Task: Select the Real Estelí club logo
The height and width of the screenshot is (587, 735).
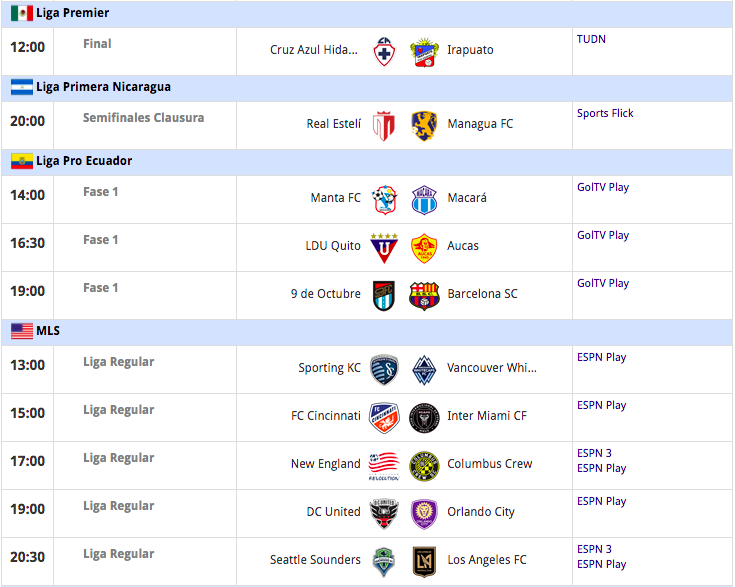Action: click(384, 125)
